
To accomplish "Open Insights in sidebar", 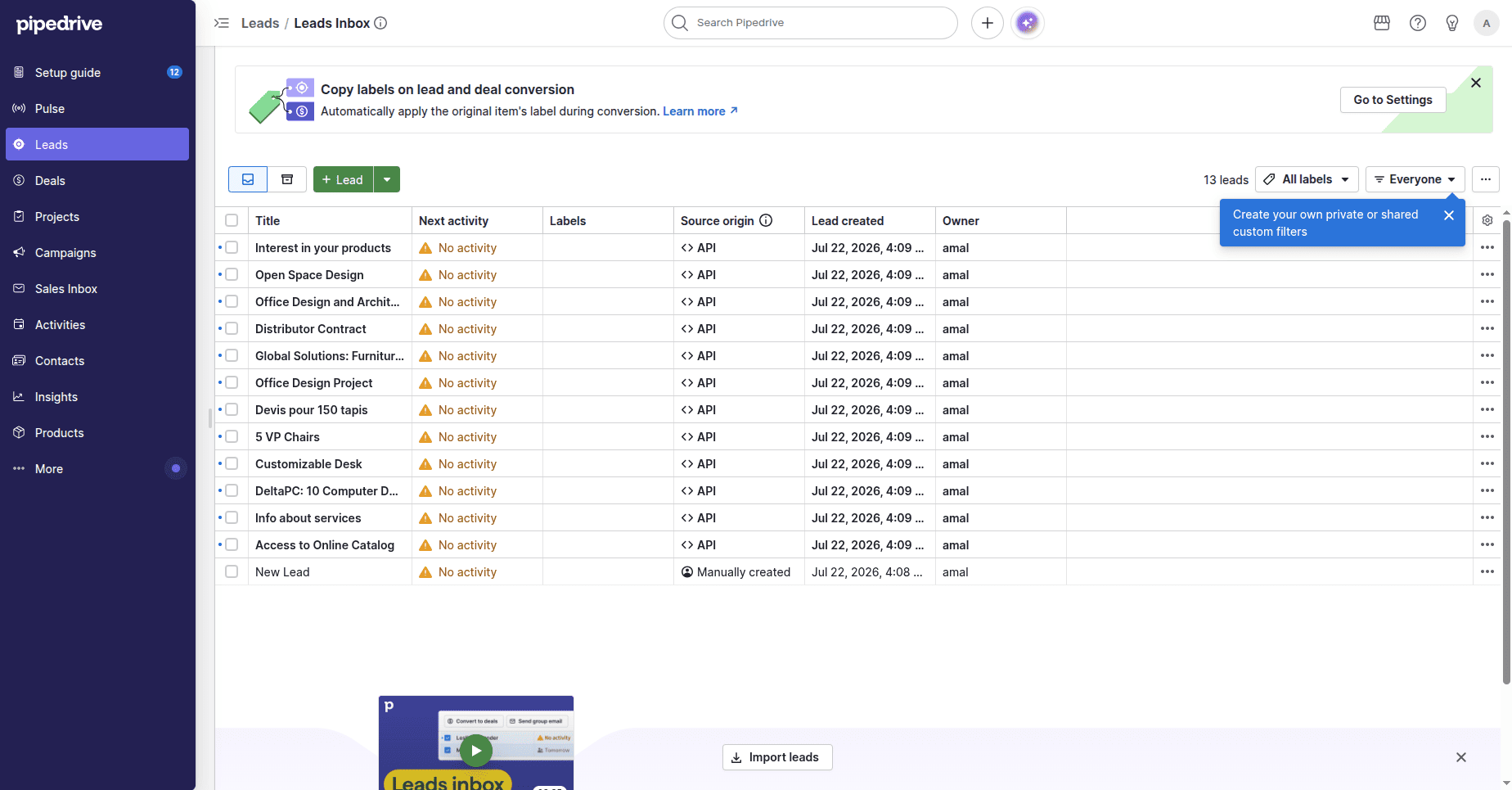I will [97, 396].
